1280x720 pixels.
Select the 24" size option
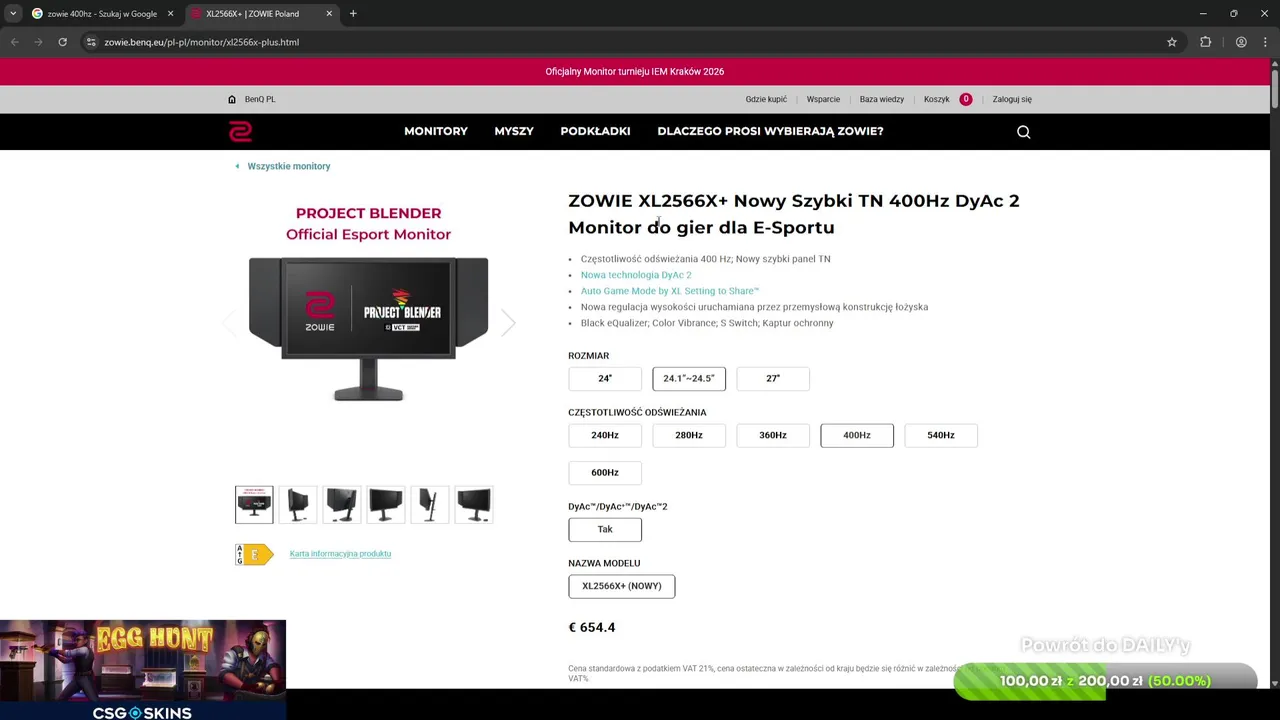pos(605,378)
